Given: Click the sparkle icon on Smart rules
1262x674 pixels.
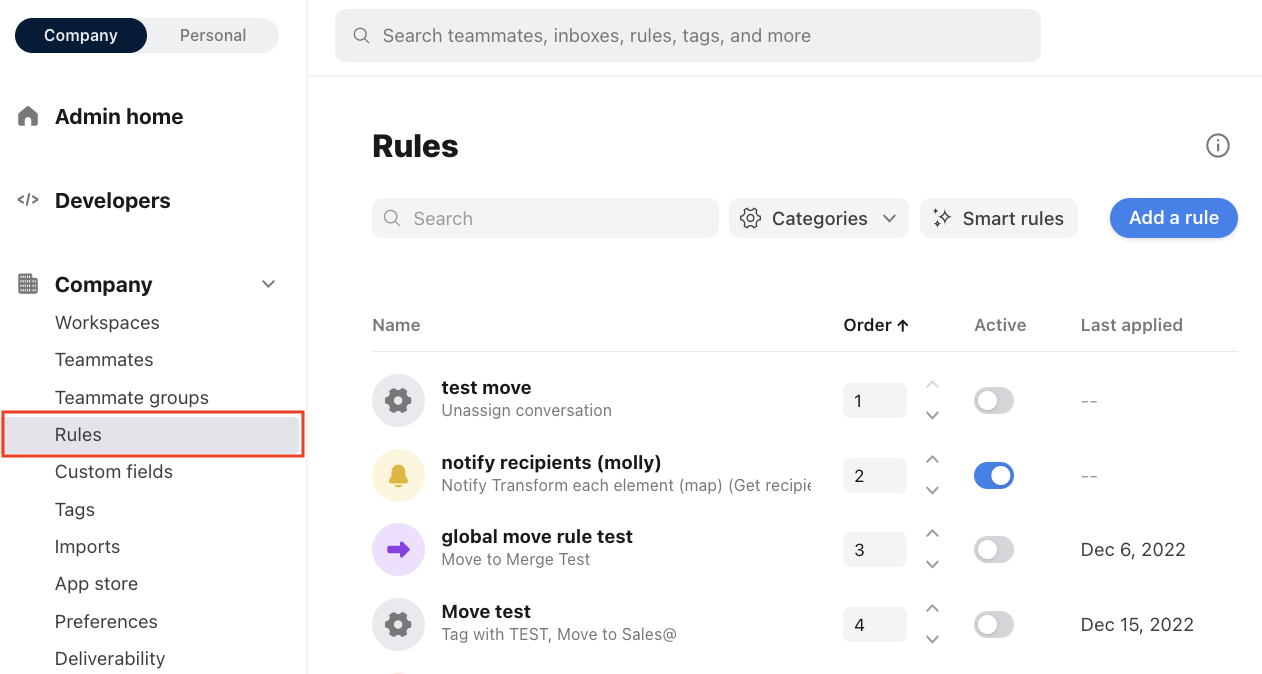Looking at the screenshot, I should pyautogui.click(x=941, y=217).
